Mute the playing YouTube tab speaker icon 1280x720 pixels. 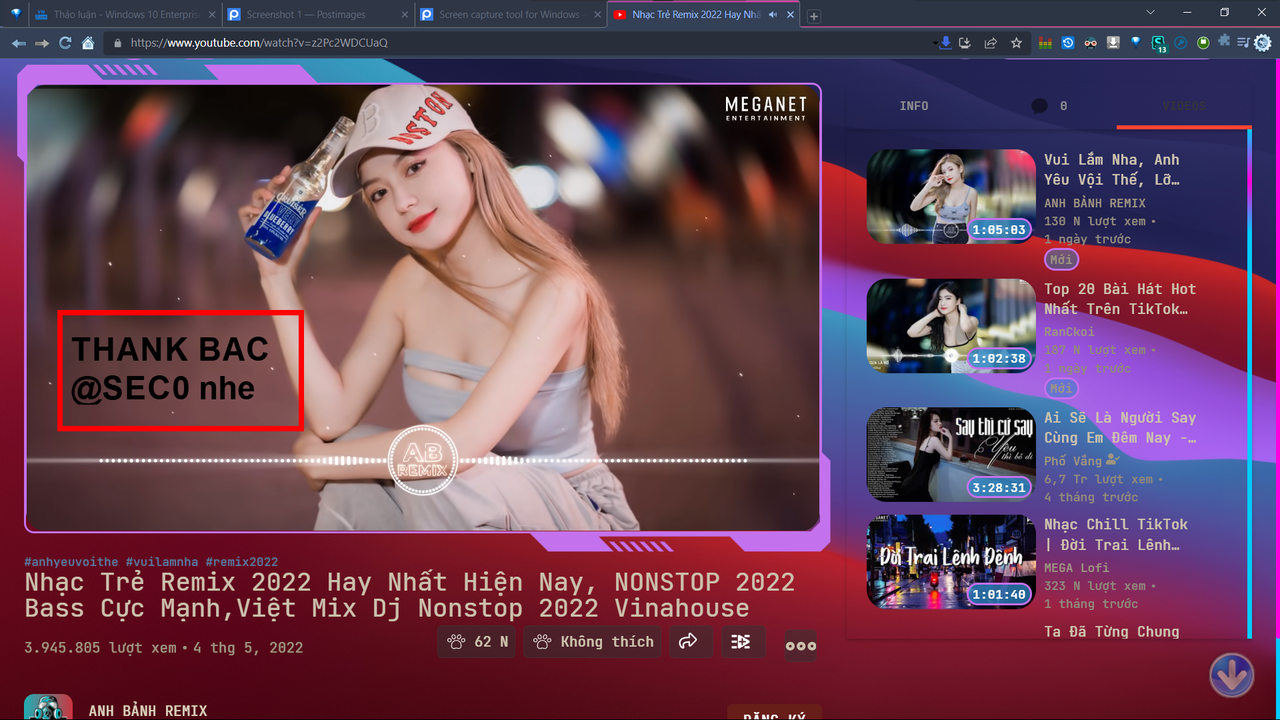[x=771, y=14]
